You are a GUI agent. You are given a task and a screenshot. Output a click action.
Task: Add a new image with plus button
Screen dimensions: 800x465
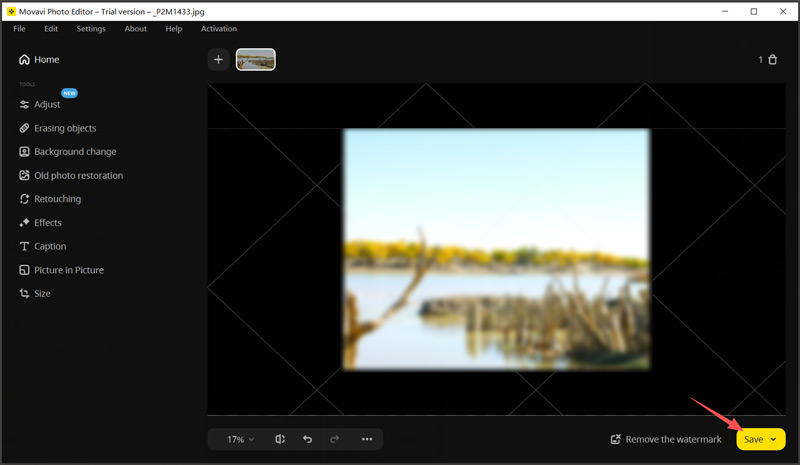pos(218,60)
